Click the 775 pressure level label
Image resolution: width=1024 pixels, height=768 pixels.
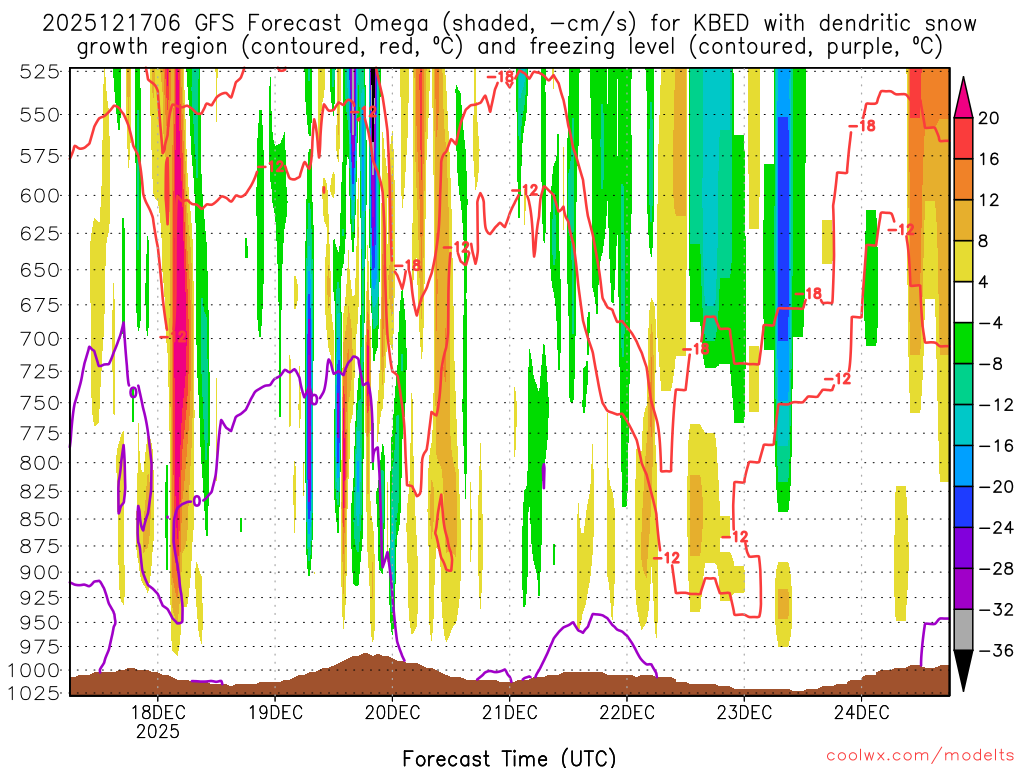(40, 434)
